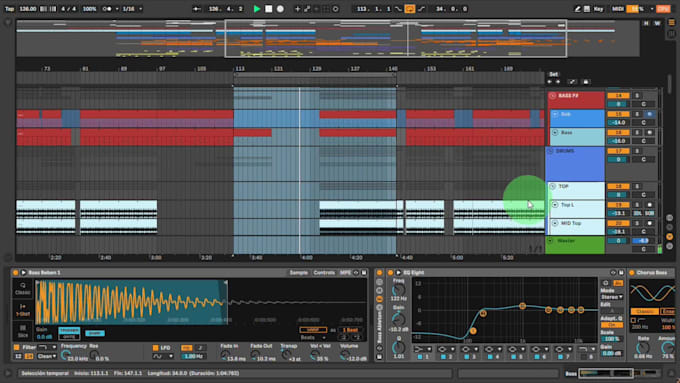This screenshot has height=383, width=680.
Task: Activate the punch-in switch icon
Action: coord(398,9)
